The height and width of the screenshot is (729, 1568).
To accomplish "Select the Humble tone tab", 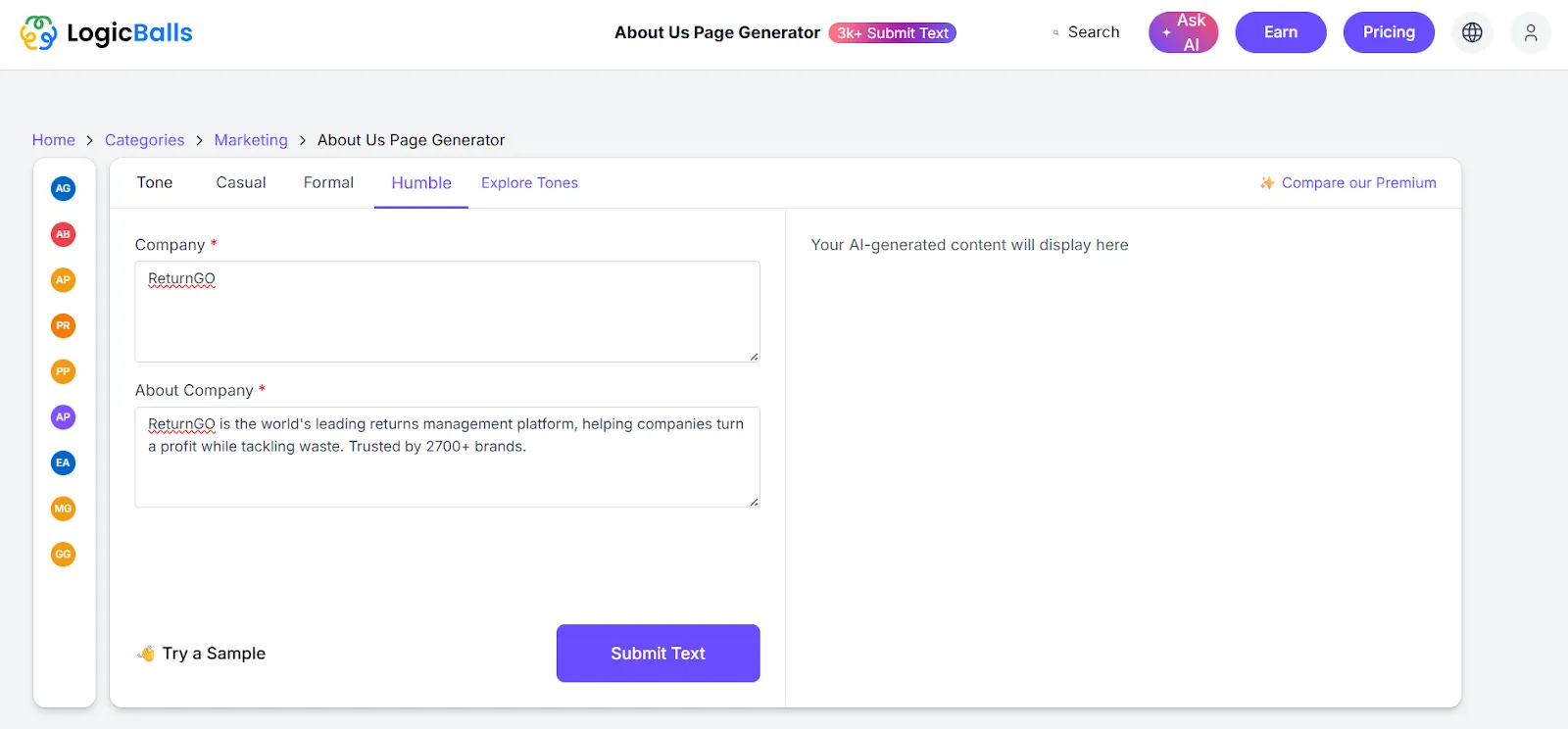I will [421, 183].
